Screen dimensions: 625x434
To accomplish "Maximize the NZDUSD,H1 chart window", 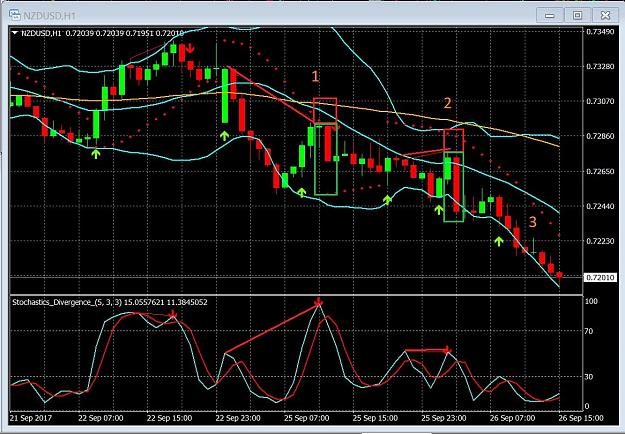I will coord(577,16).
